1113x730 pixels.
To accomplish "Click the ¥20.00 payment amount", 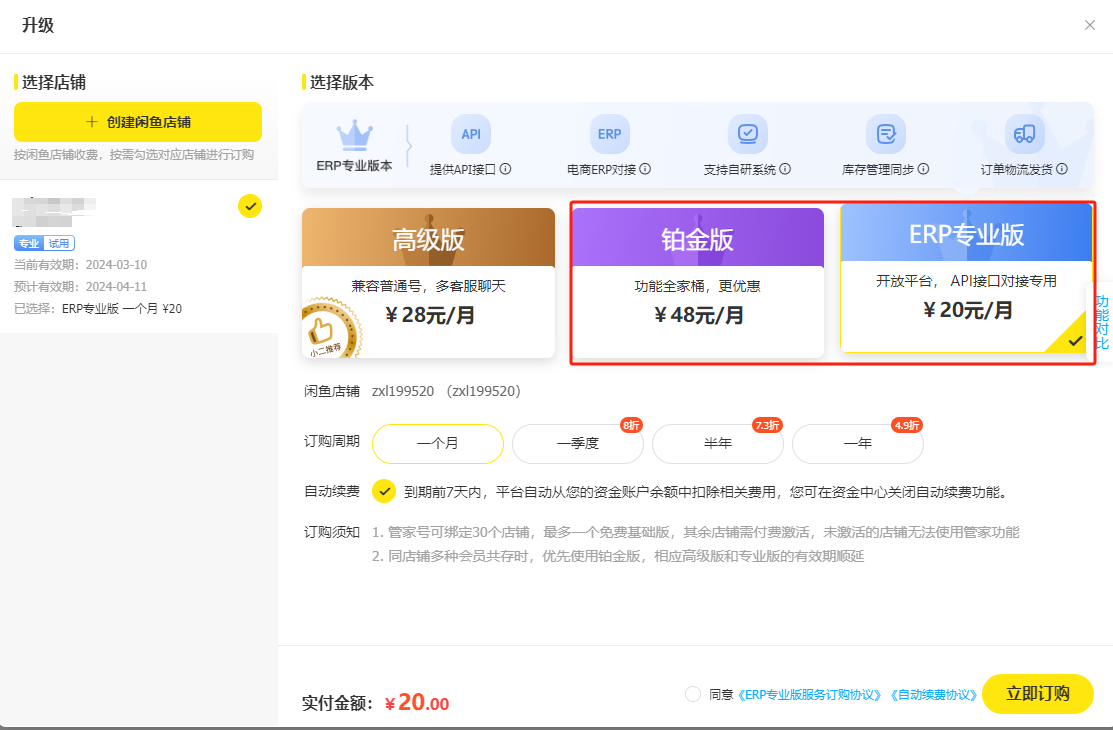I will point(417,702).
